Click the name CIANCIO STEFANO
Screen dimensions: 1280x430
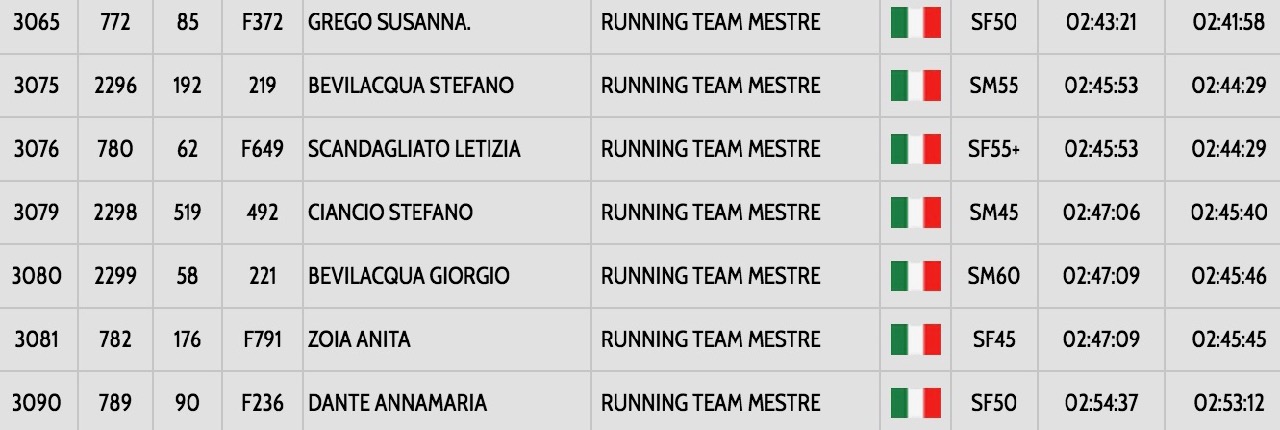pos(390,213)
